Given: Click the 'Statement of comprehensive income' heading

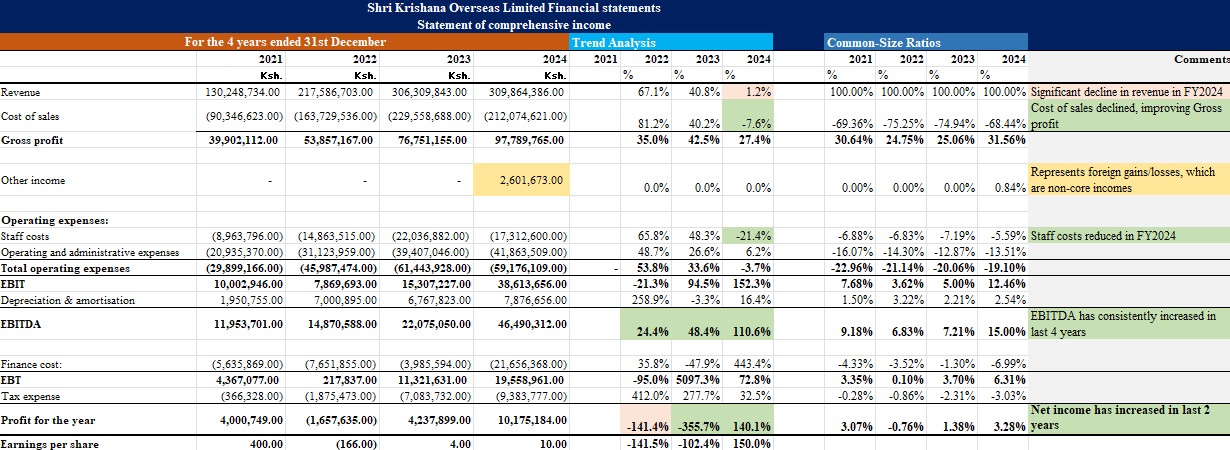Looking at the screenshot, I should click(514, 24).
